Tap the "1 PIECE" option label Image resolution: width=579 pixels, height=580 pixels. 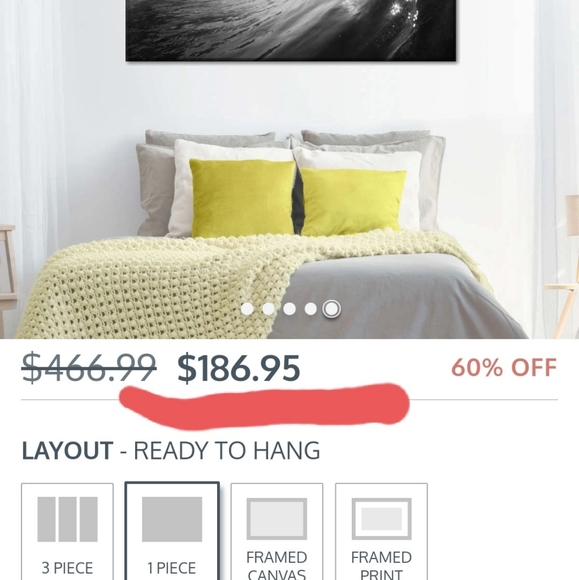coord(172,568)
